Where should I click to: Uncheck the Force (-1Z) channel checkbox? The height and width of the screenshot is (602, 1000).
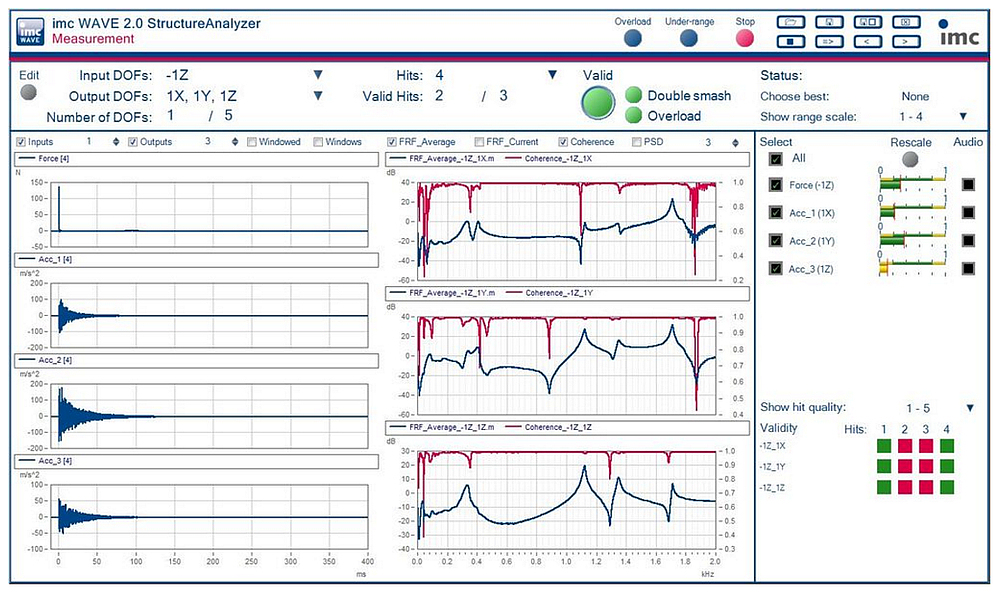click(776, 185)
